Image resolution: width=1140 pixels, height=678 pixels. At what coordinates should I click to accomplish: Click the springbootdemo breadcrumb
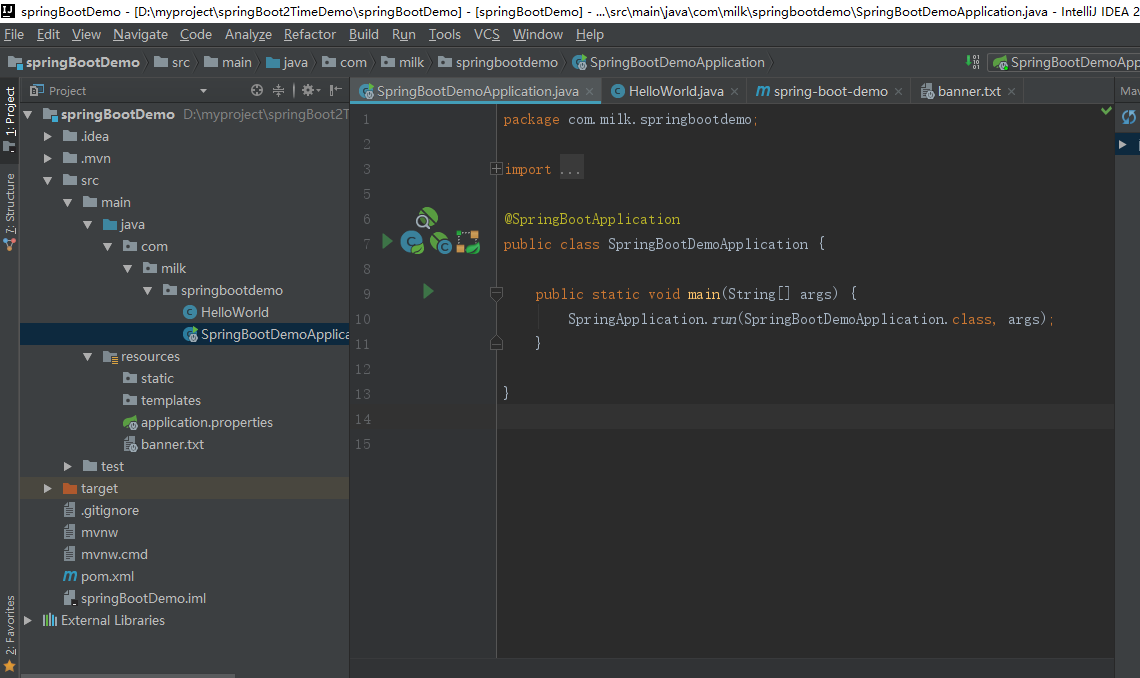tap(498, 62)
